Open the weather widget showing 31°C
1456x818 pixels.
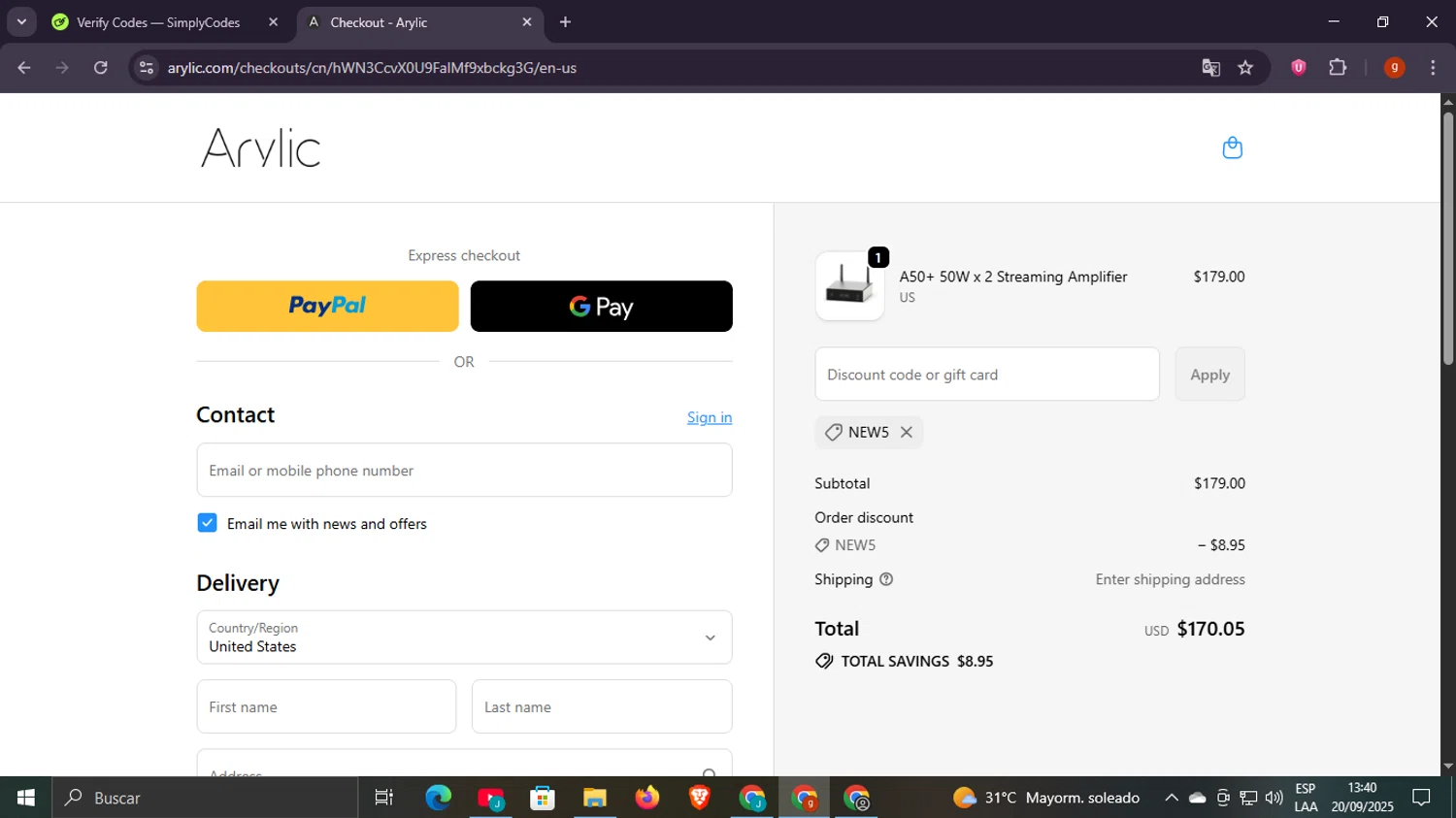(1046, 798)
